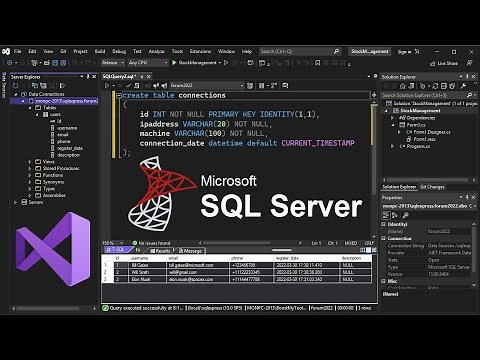Click the bookmark toolbar icon
The height and width of the screenshot is (360, 480).
pos(318,63)
